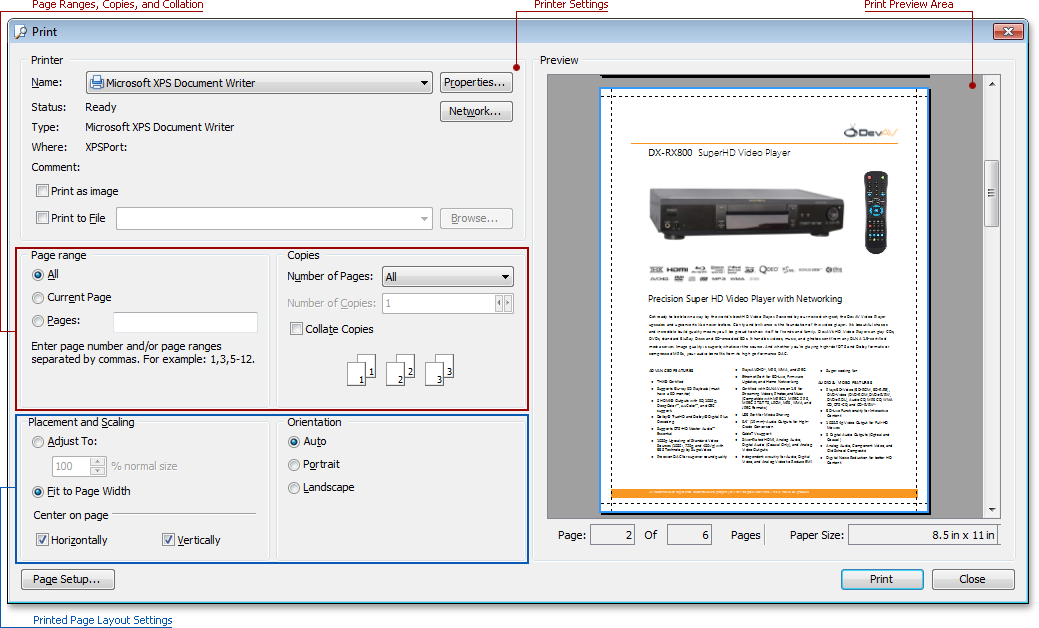
Task: Uncheck Horizontally center on page
Action: tap(42, 540)
